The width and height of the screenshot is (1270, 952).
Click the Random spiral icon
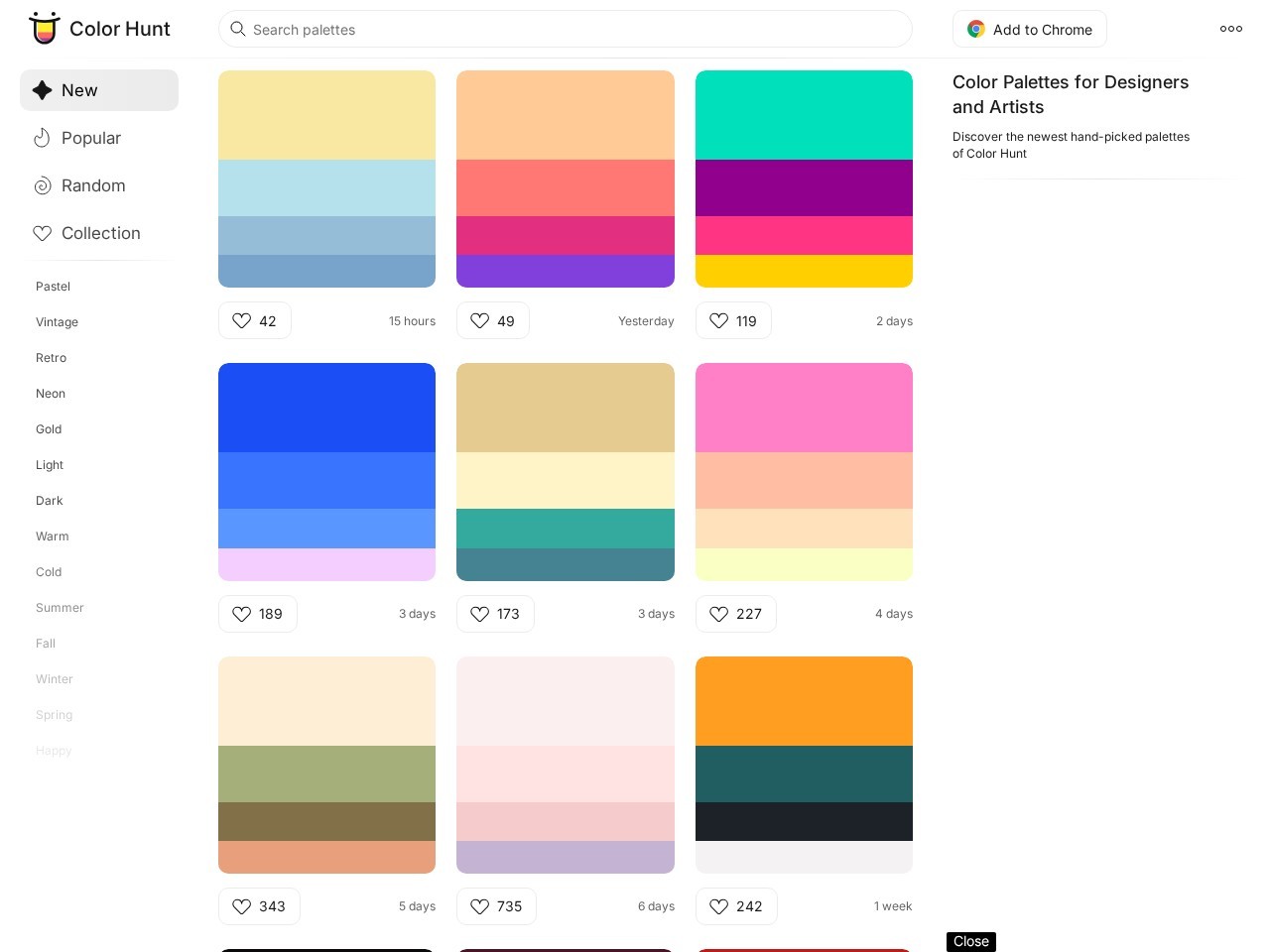click(x=43, y=185)
